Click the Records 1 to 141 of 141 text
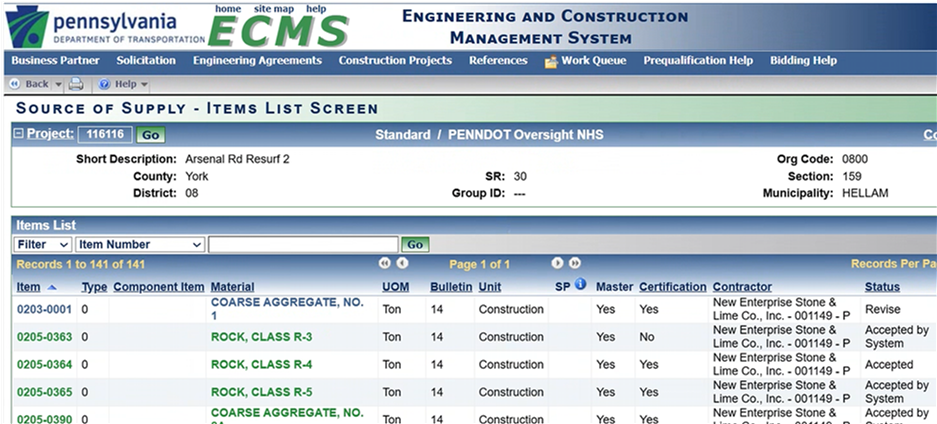Viewport: 937px width, 424px height. coord(80,264)
